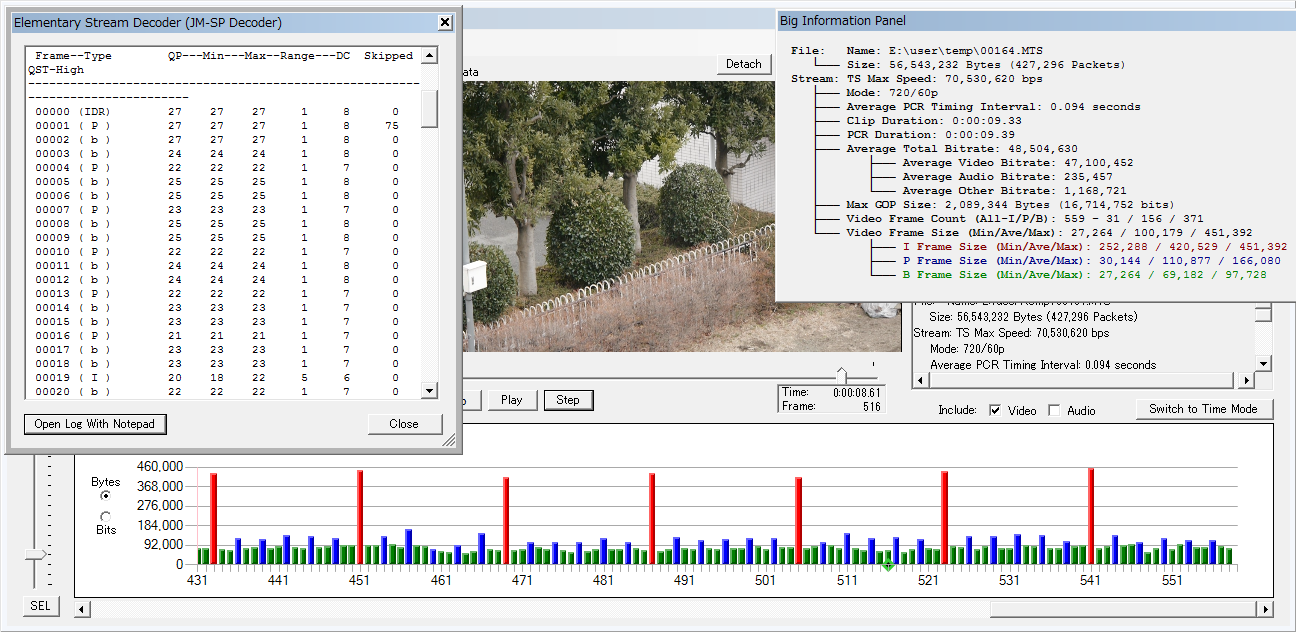Step forward one frame with Step

(568, 400)
